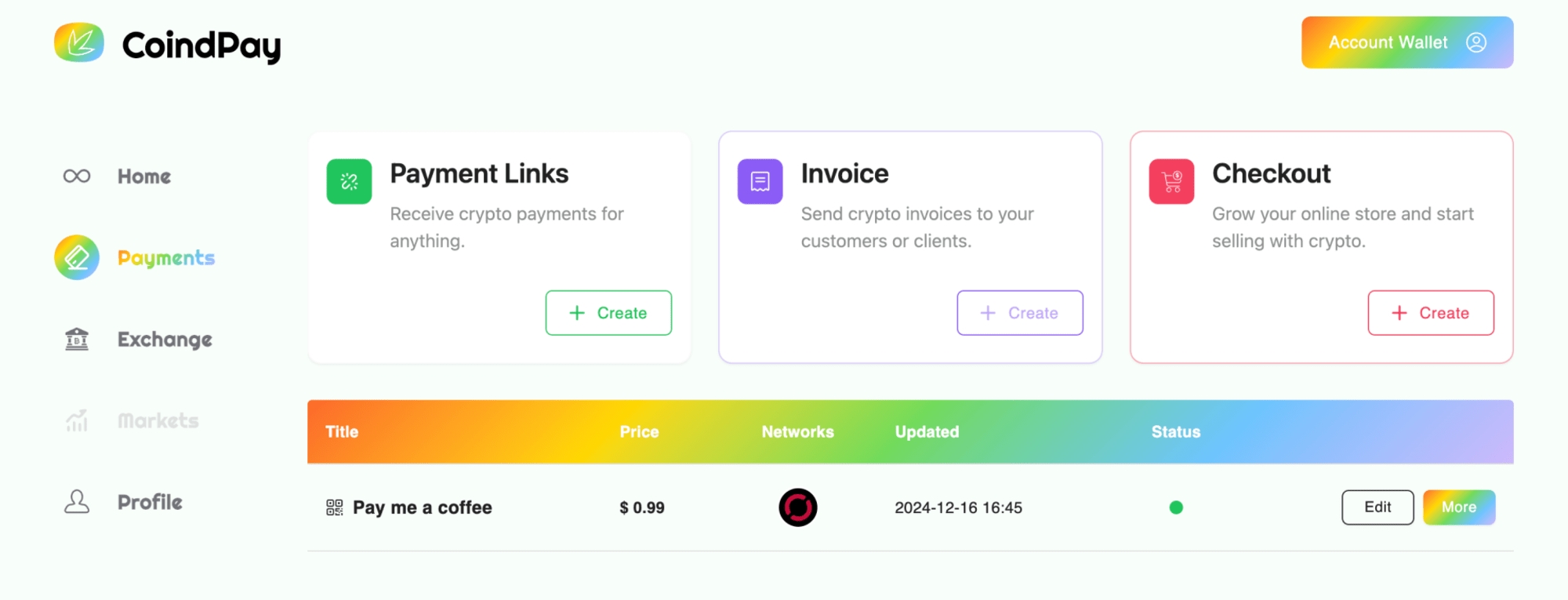Click the Home infinity icon
This screenshot has height=600, width=1568.
pos(77,176)
